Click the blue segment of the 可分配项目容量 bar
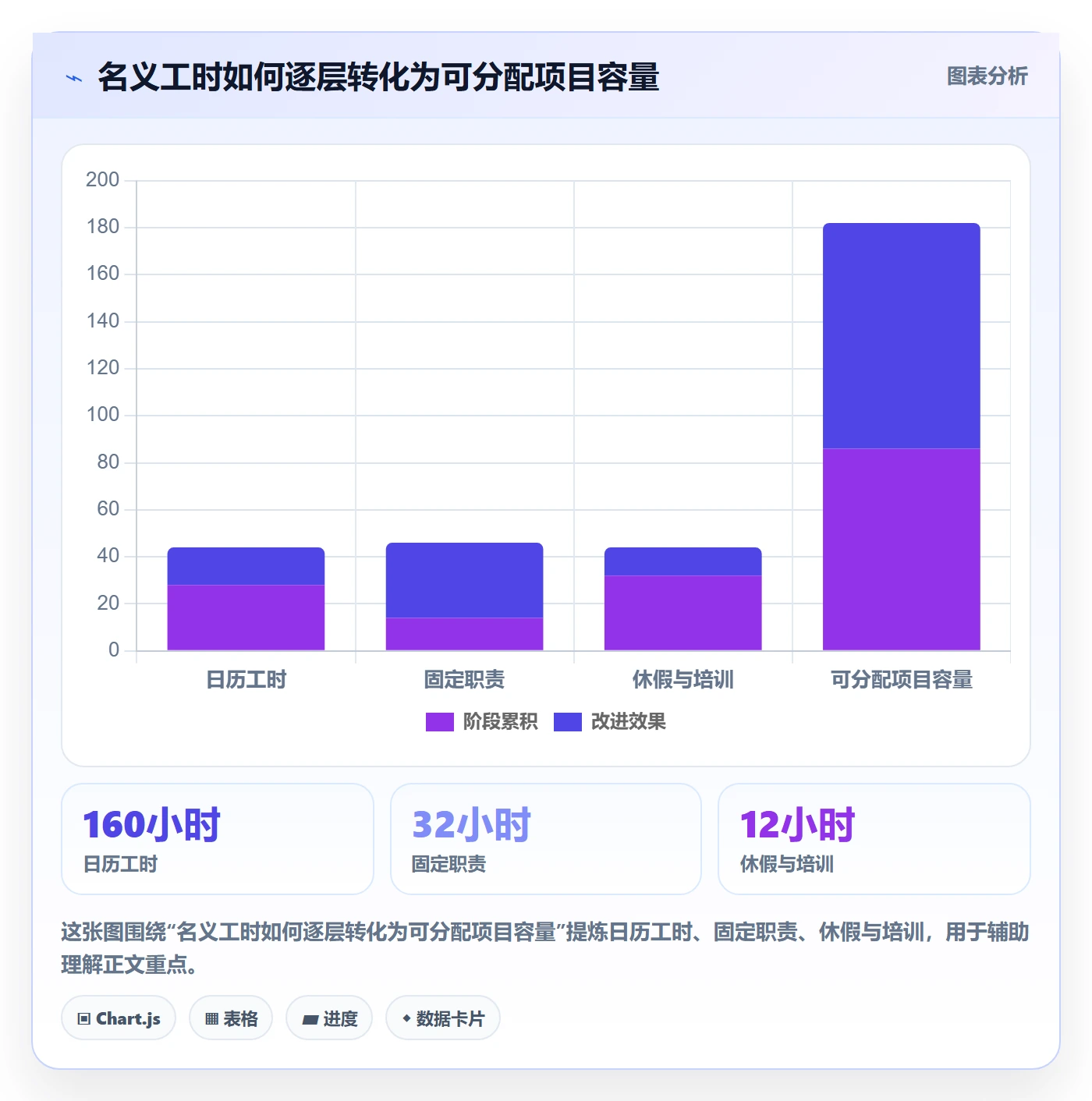The image size is (1092, 1101). tap(901, 336)
